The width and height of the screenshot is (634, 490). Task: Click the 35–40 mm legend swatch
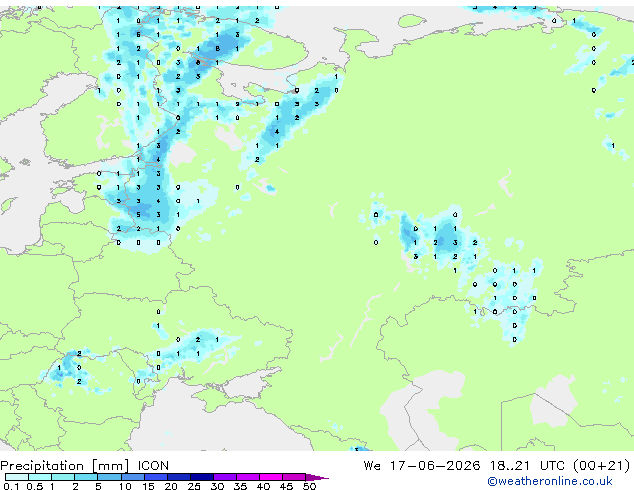(x=247, y=477)
